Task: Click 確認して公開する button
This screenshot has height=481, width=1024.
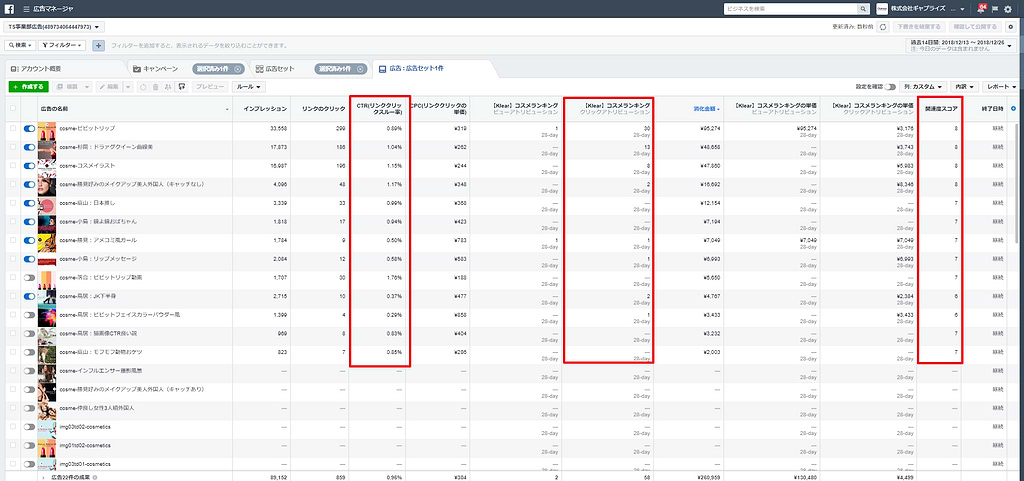Action: (974, 27)
